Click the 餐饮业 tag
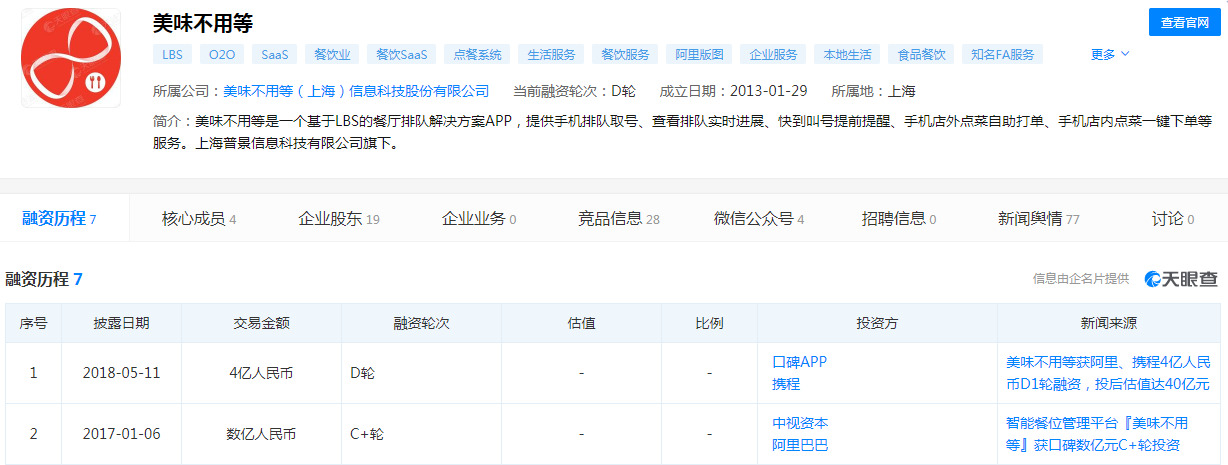Screen dimensions: 1228x465 [332, 54]
